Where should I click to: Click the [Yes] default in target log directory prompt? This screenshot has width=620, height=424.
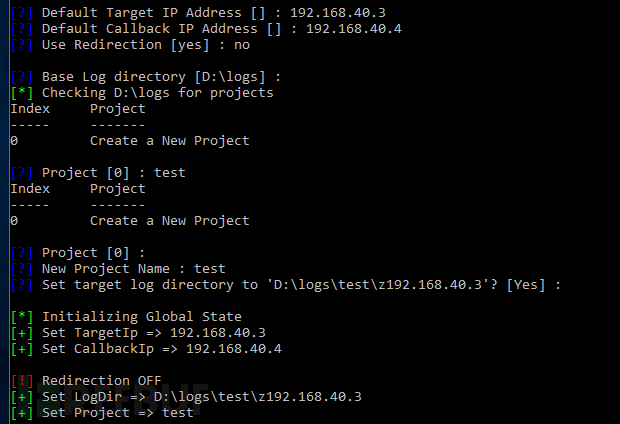point(526,285)
